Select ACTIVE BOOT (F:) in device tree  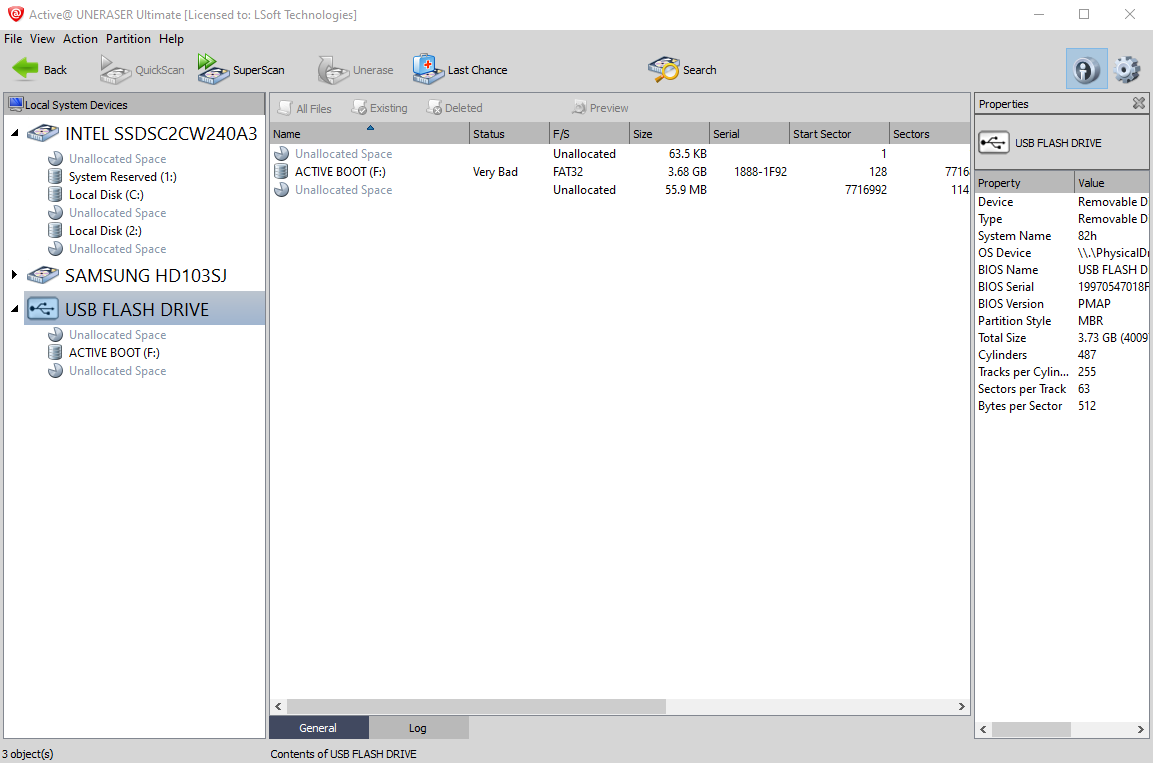114,353
